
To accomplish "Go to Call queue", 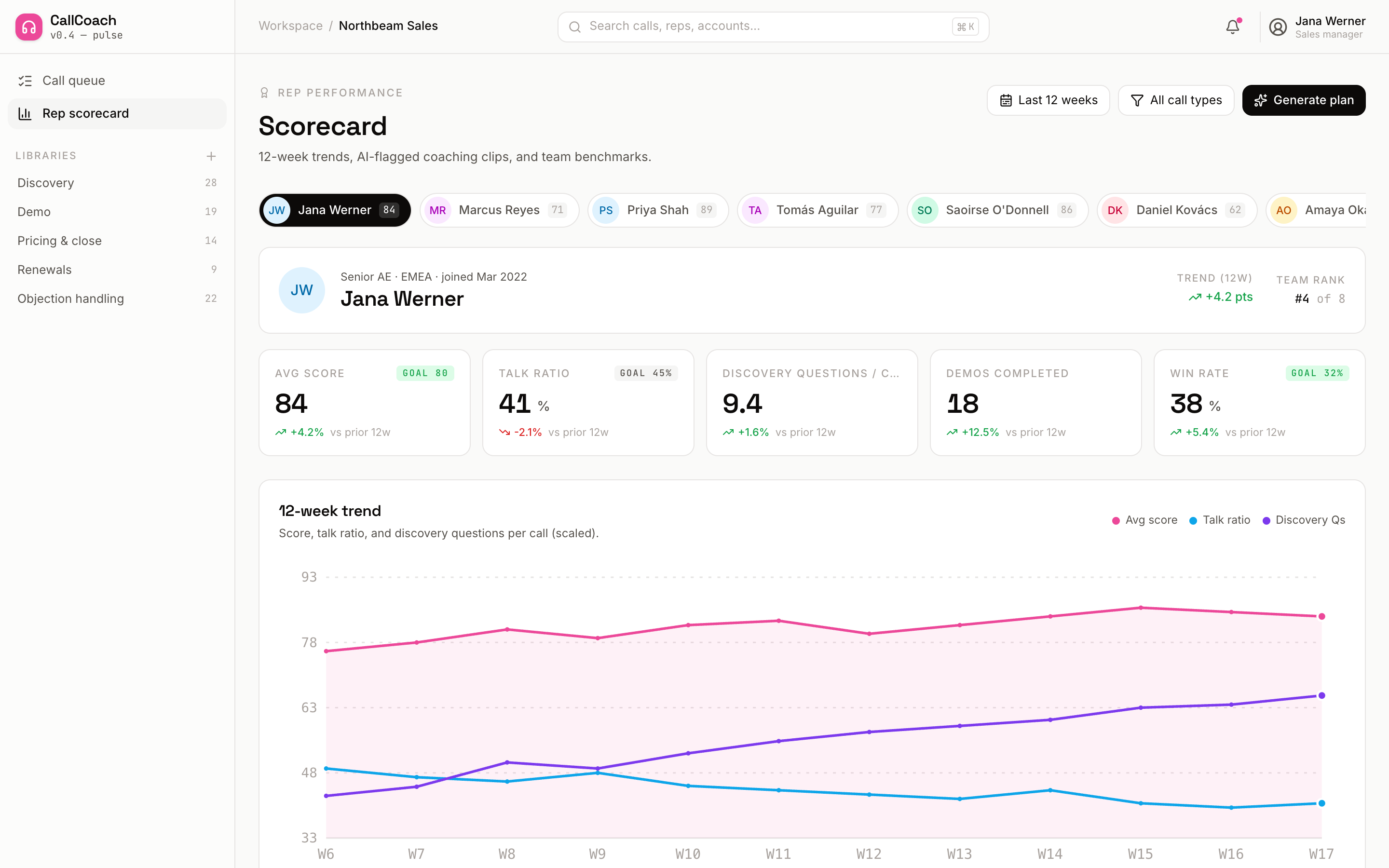I will pos(117,81).
